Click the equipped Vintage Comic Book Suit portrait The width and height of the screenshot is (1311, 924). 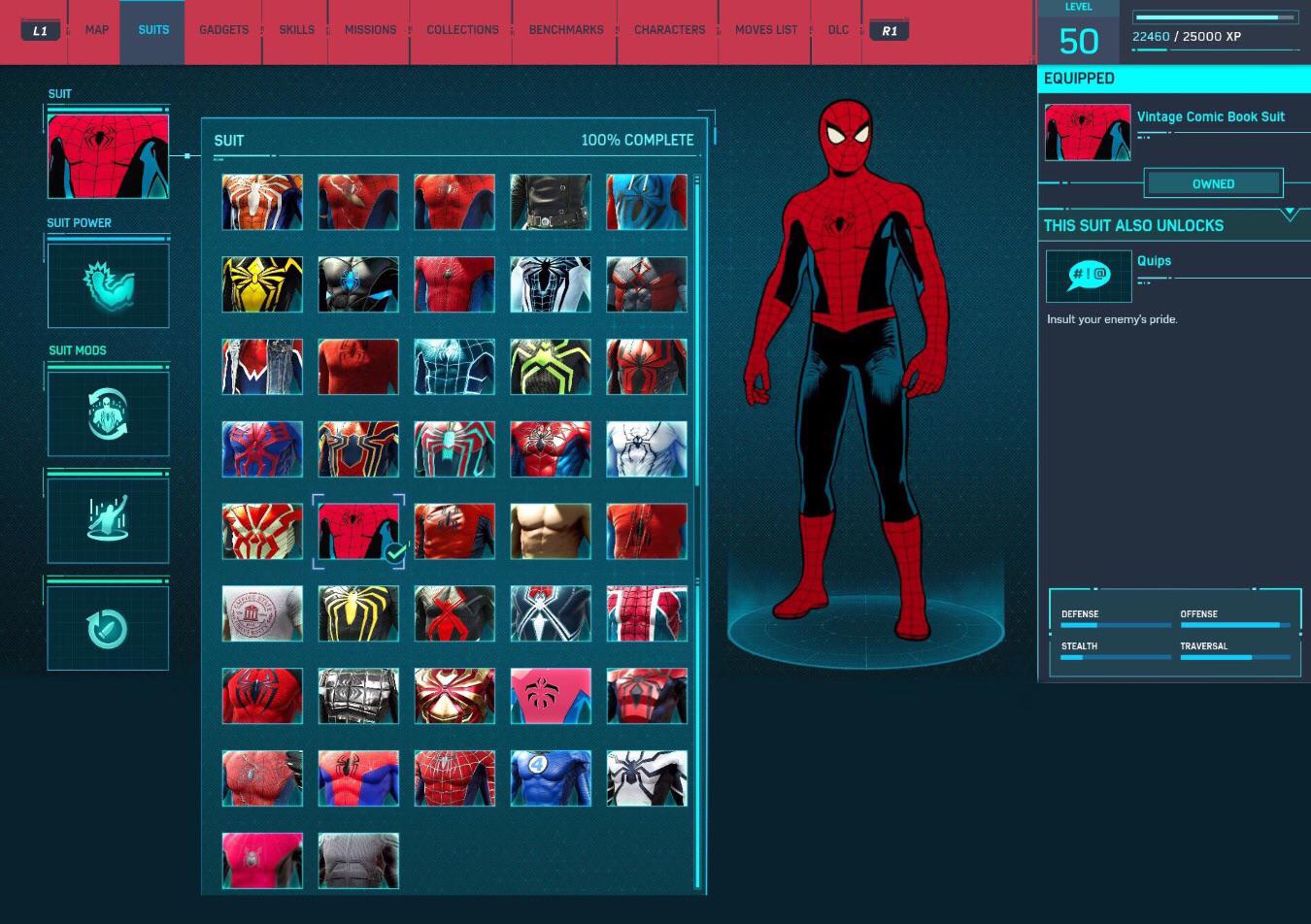1088,131
